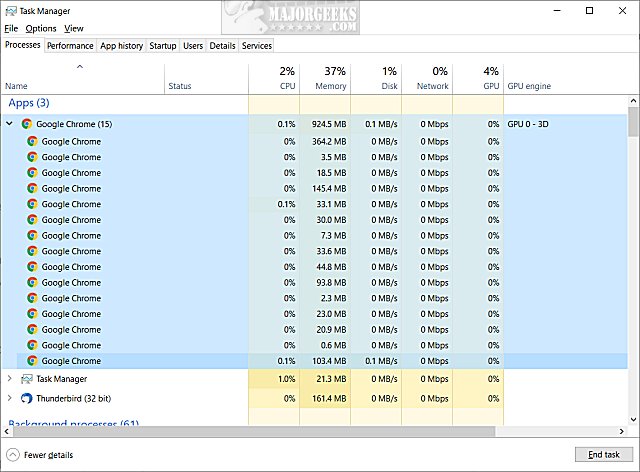Image resolution: width=640 pixels, height=472 pixels.
Task: Select the Thunderbird (32 bit) process name
Action: [x=73, y=398]
